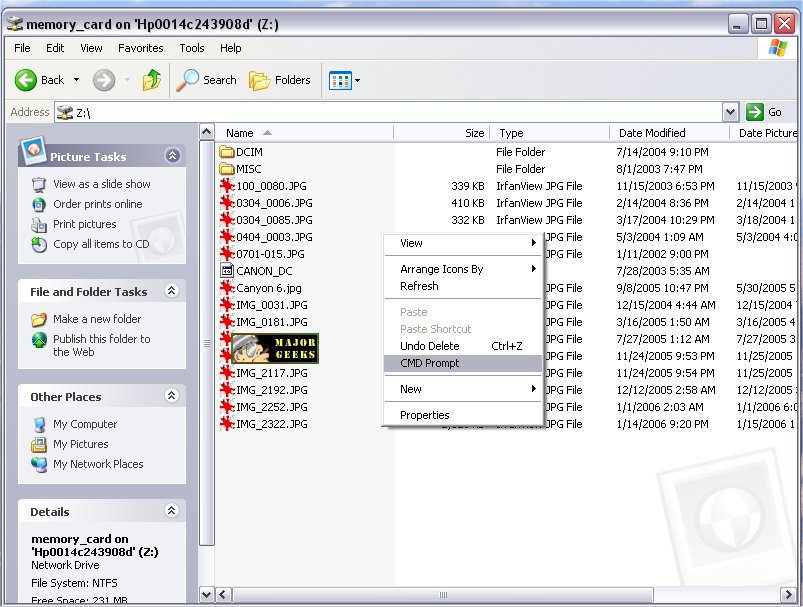
Task: Click the Views icon in toolbar
Action: (x=339, y=80)
